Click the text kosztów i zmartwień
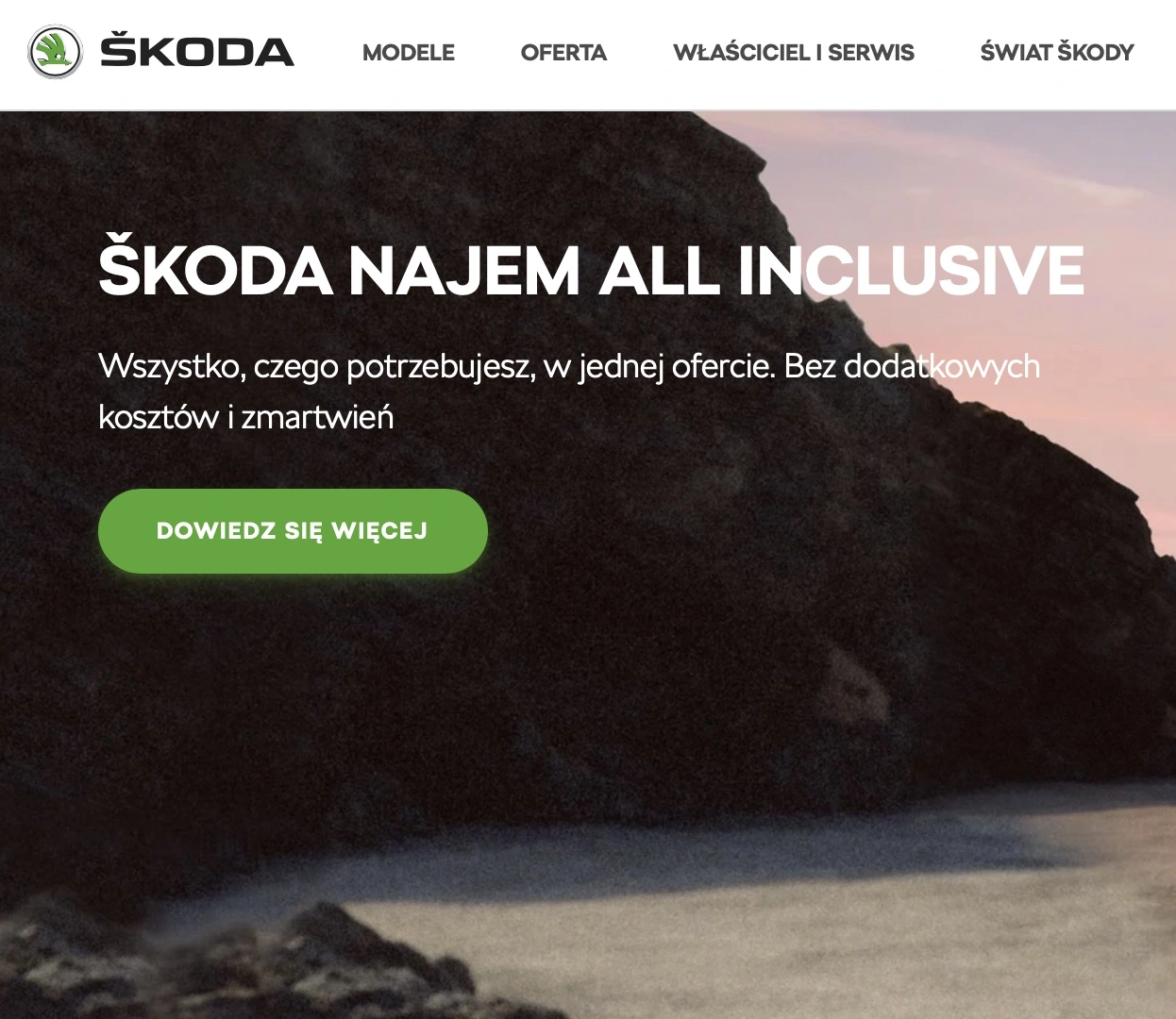Image resolution: width=1176 pixels, height=1019 pixels. click(x=245, y=416)
